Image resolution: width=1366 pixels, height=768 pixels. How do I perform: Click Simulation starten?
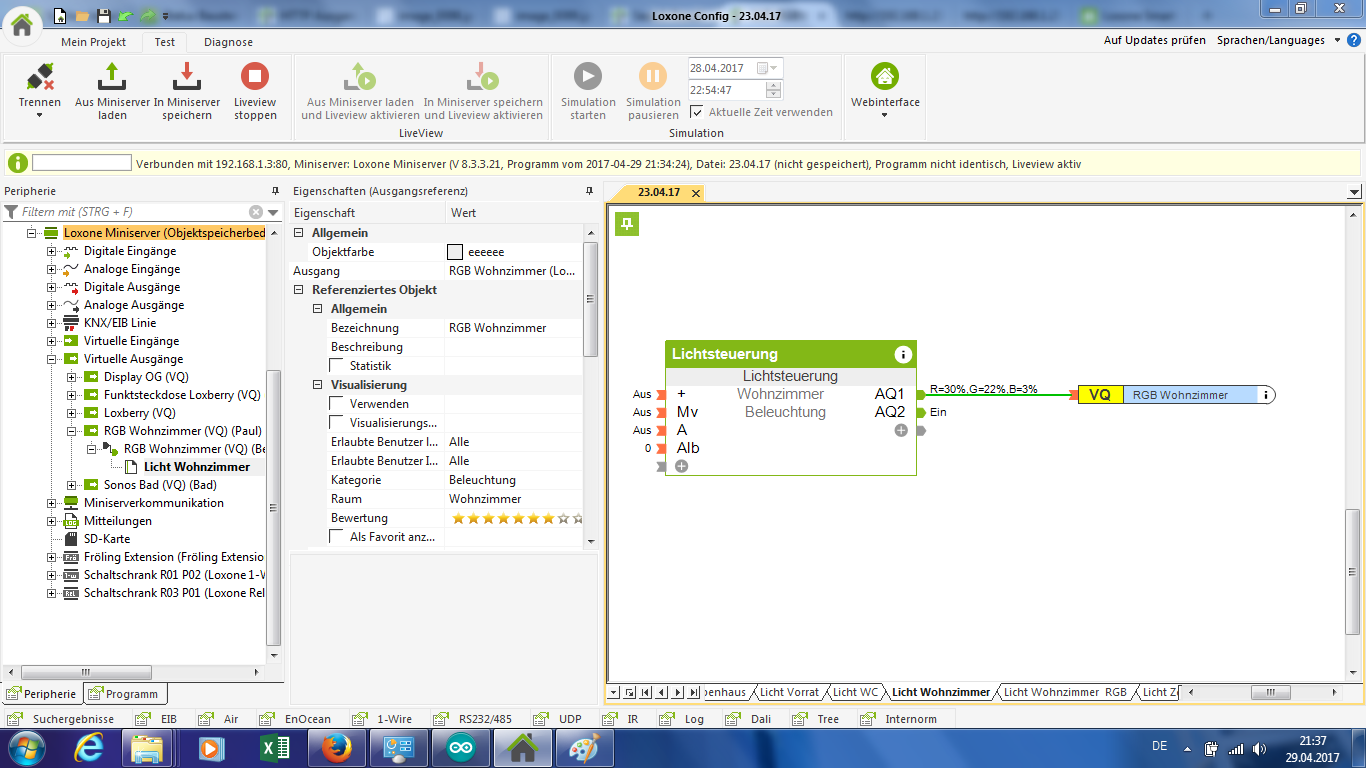click(x=588, y=91)
